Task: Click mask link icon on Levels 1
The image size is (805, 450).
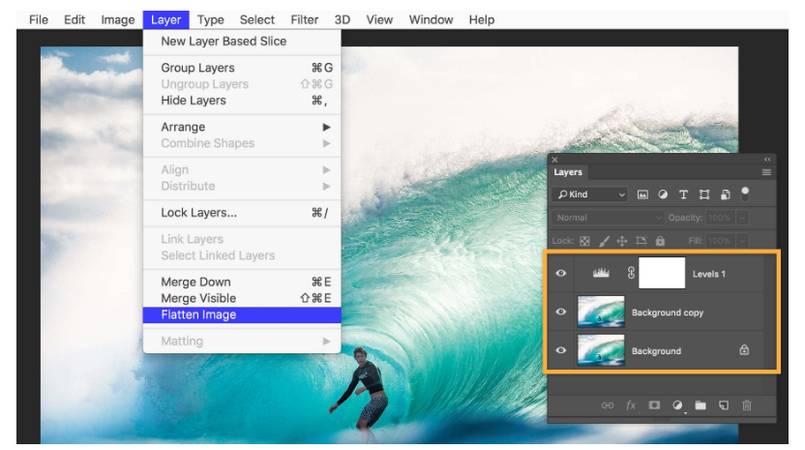Action: (631, 273)
